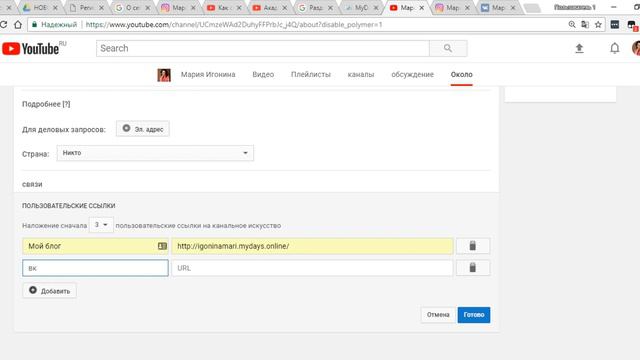
Task: Click the Эл. адрес button
Action: pos(143,129)
